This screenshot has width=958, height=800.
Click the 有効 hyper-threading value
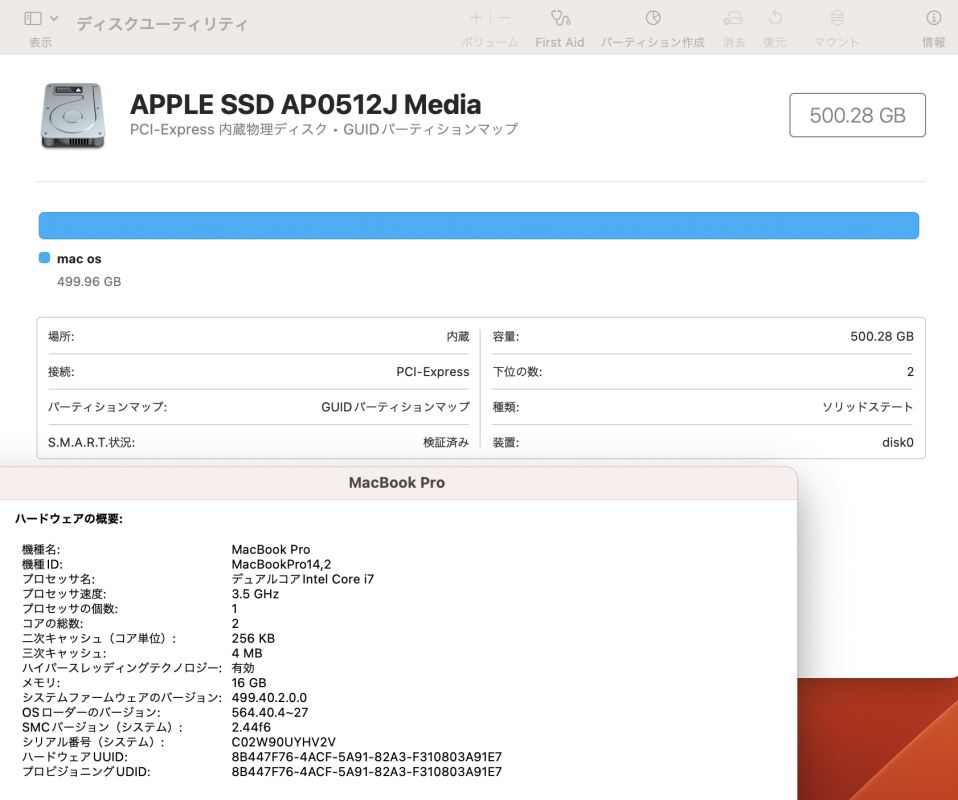click(x=243, y=668)
